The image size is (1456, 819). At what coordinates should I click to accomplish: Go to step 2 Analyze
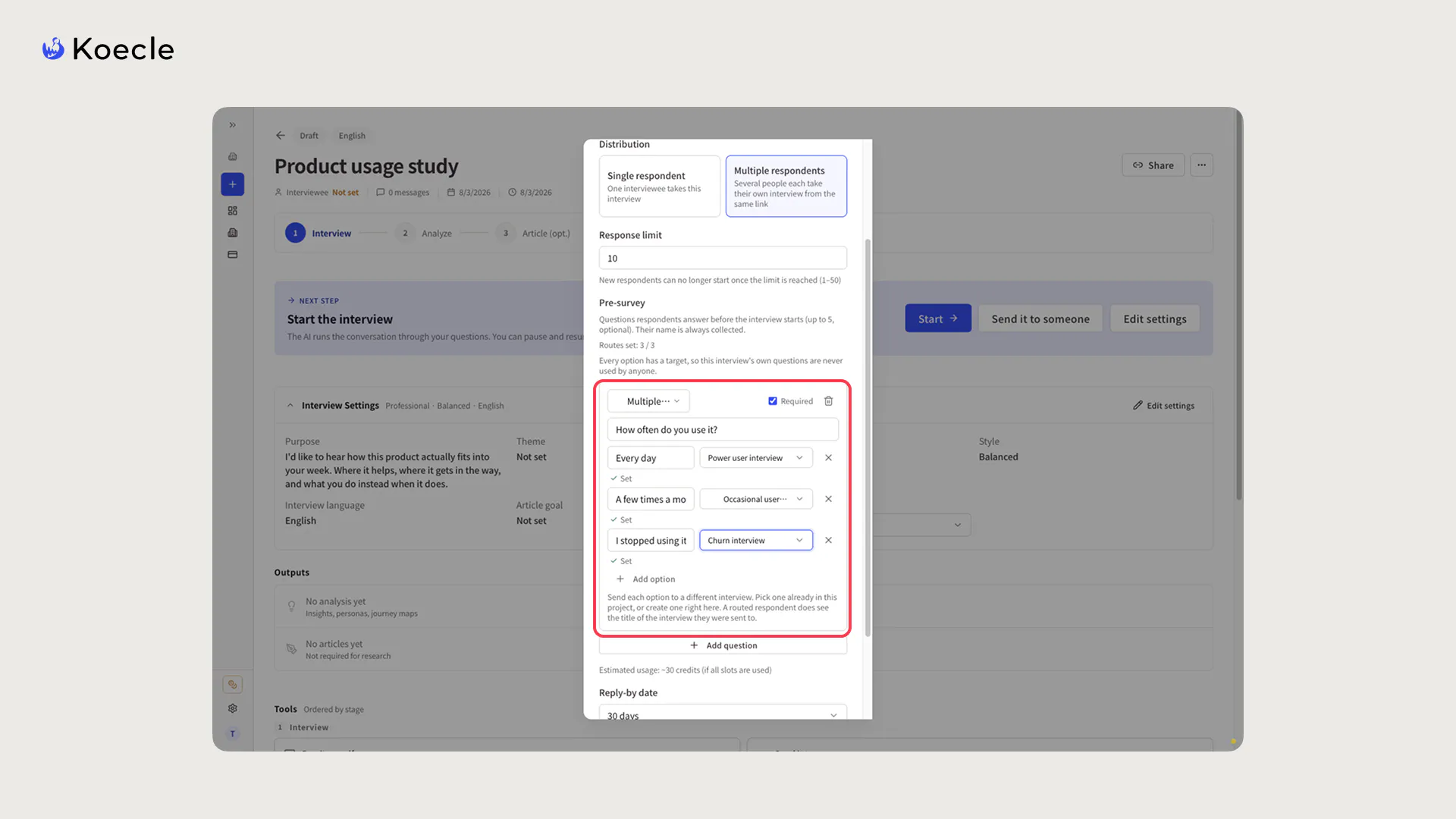click(423, 234)
